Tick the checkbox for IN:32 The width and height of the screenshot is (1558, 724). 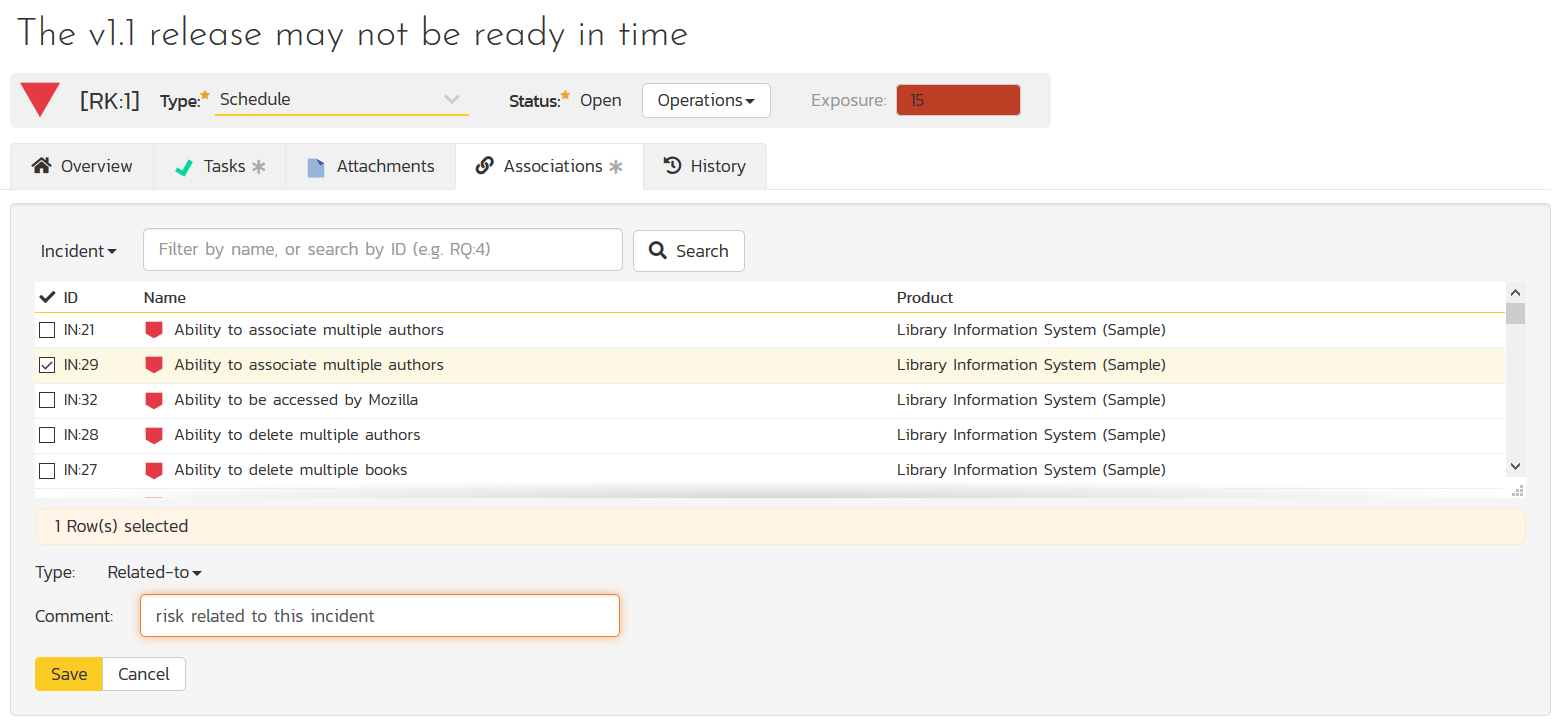click(47, 400)
